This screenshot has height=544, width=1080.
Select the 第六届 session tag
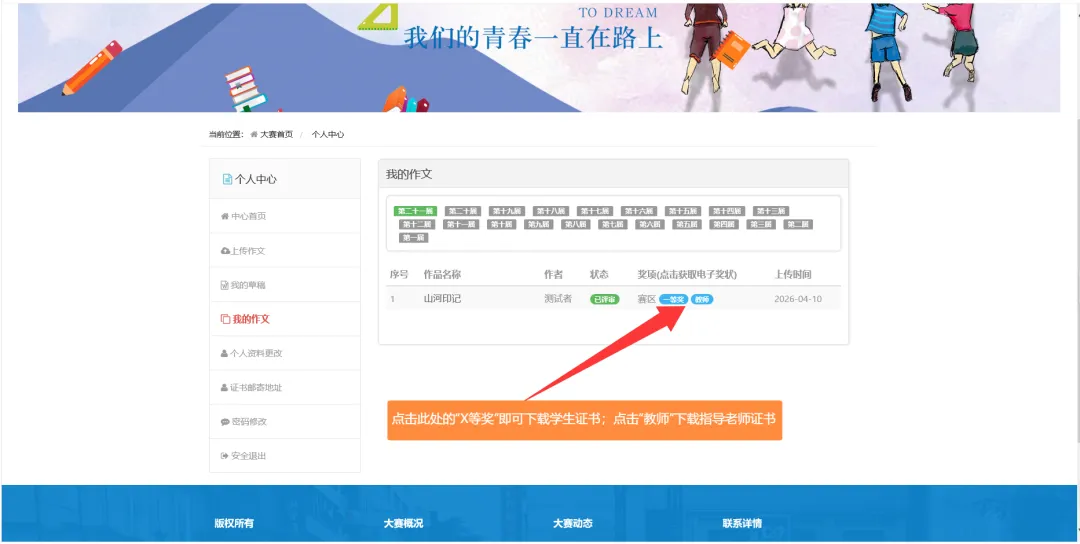(650, 224)
